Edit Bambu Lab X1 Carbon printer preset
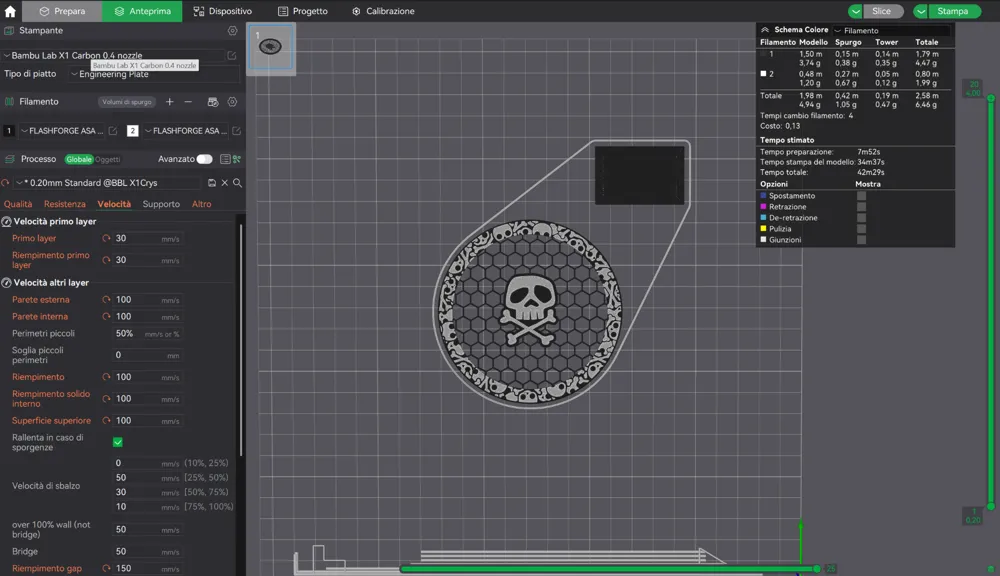This screenshot has width=1000, height=576. coord(232,55)
